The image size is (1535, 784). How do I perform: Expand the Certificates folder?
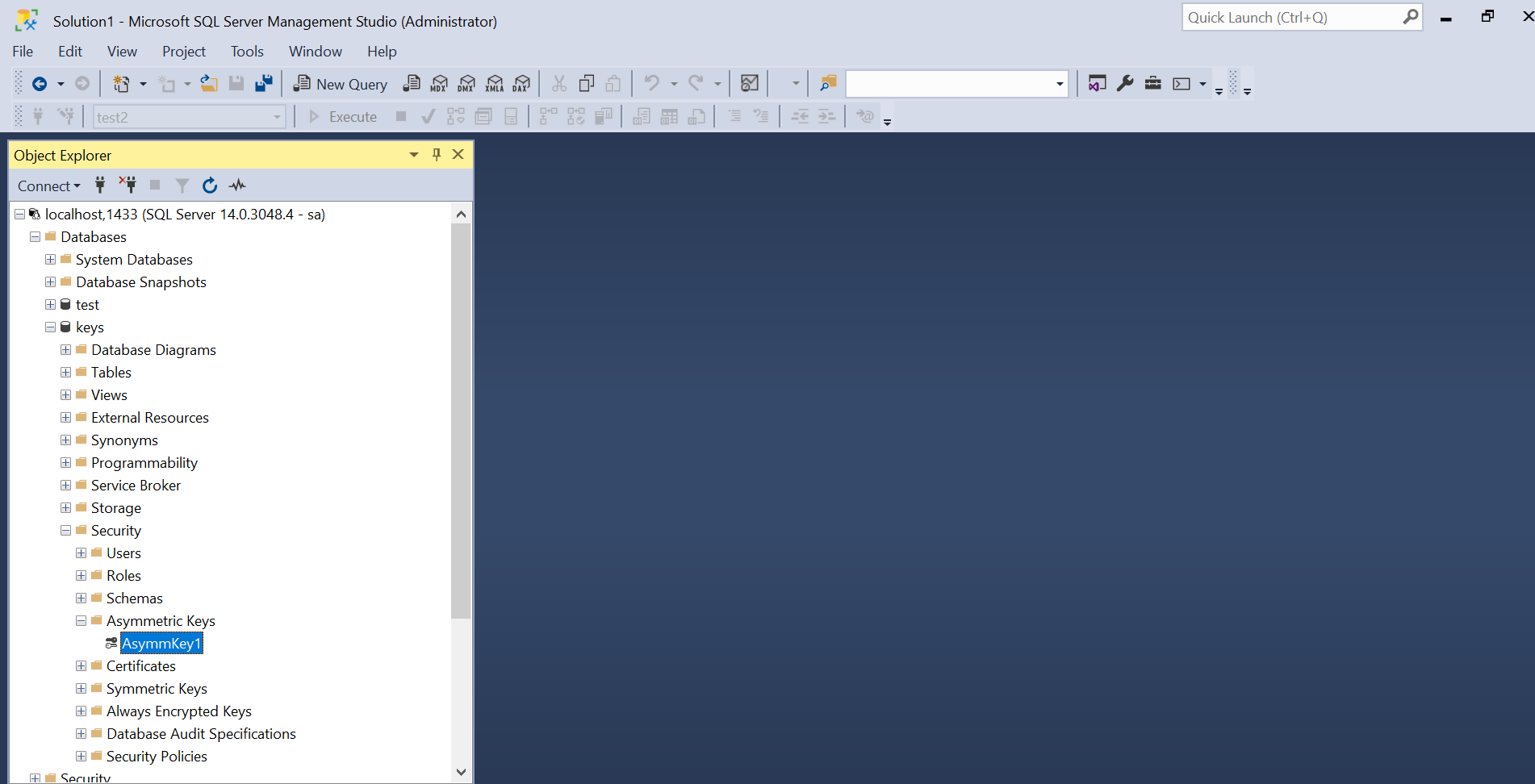(x=82, y=666)
